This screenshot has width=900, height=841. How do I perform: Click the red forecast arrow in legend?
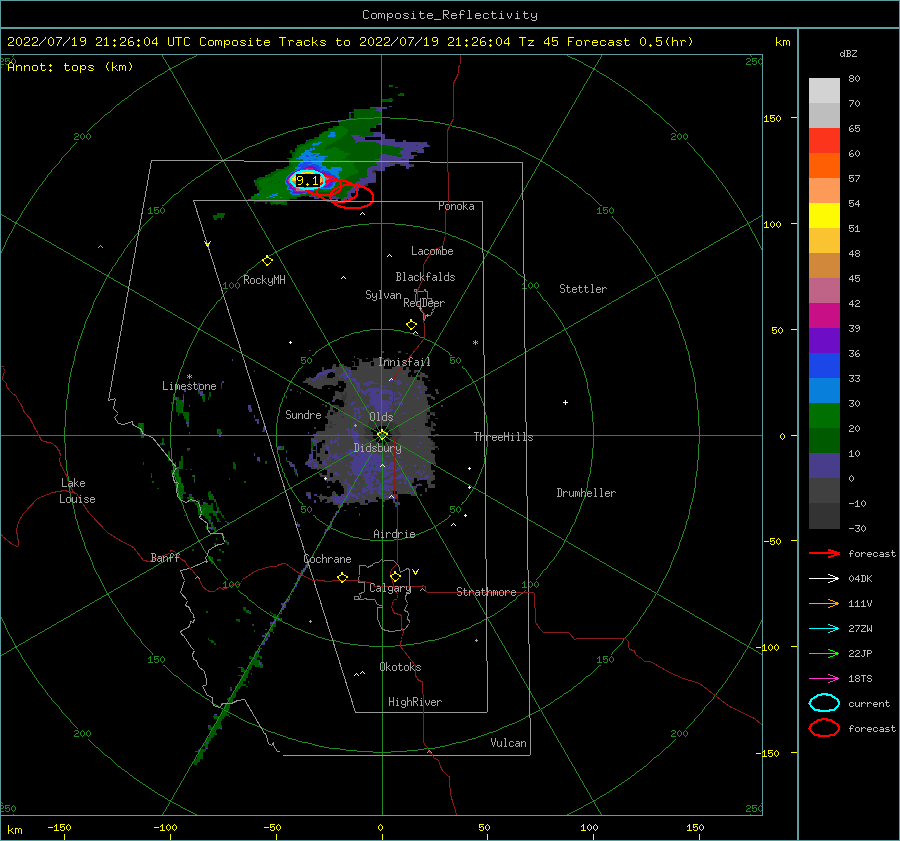pos(824,553)
